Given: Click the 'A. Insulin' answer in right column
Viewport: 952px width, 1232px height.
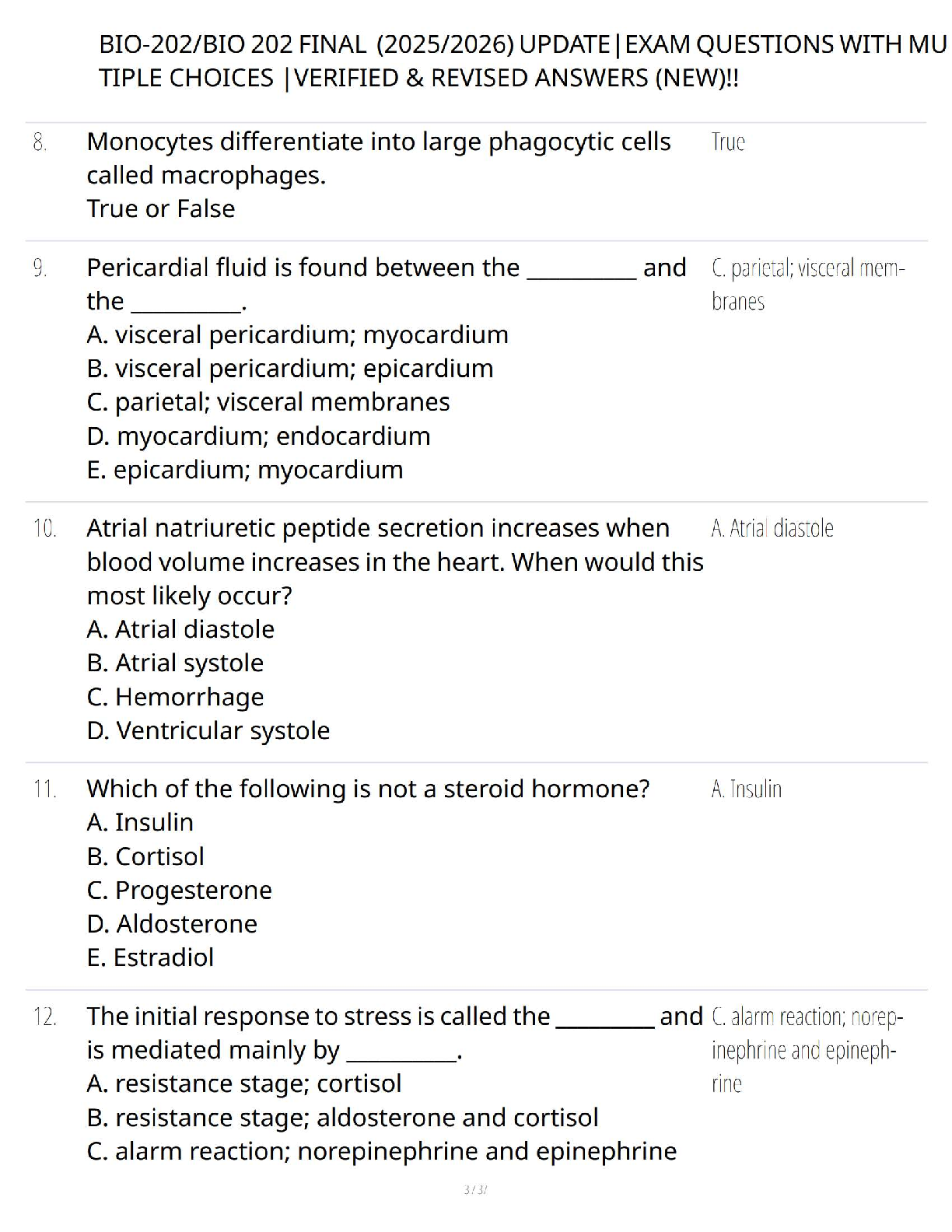Looking at the screenshot, I should click(x=746, y=789).
